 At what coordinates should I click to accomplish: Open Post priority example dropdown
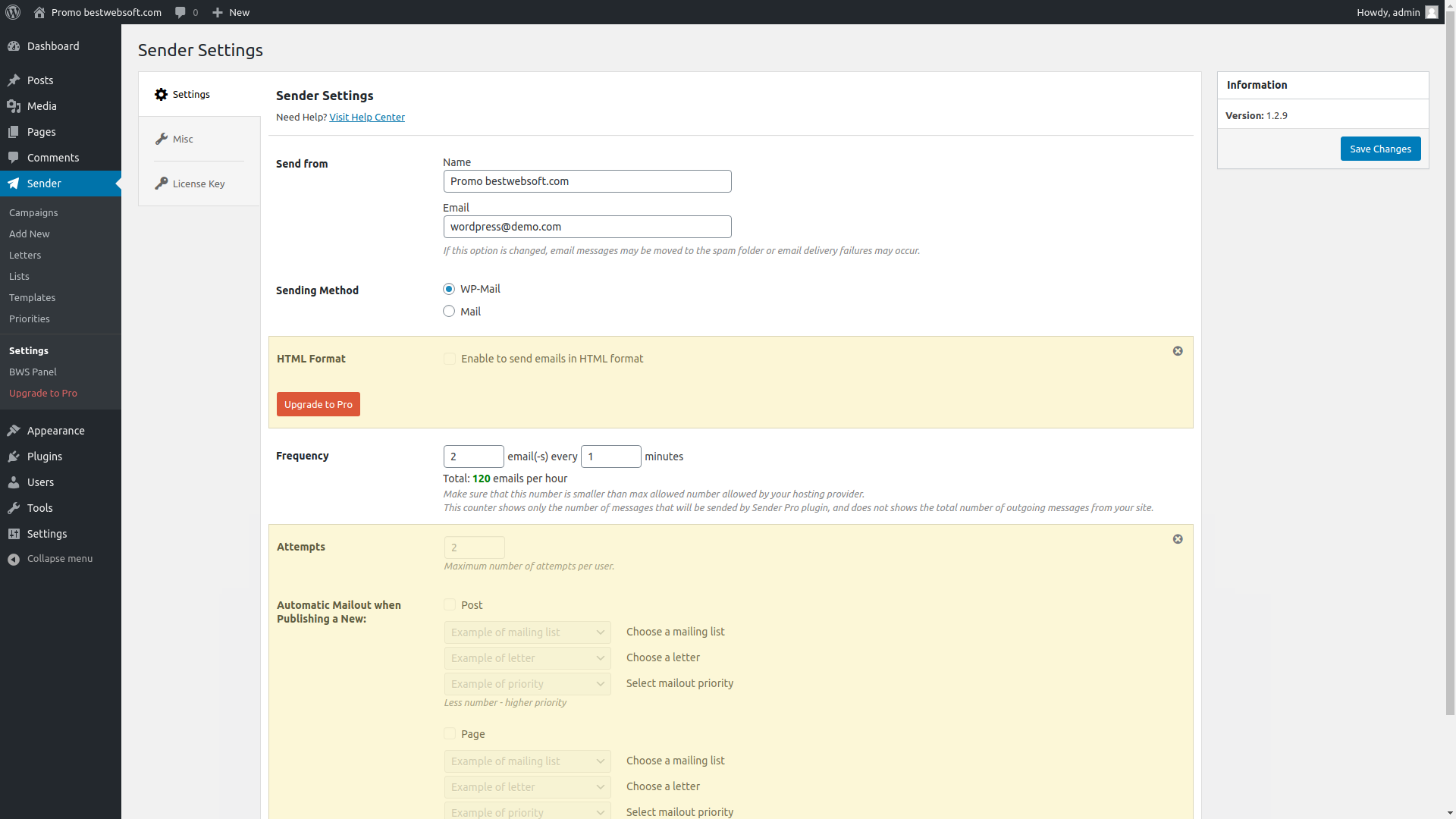coord(528,684)
